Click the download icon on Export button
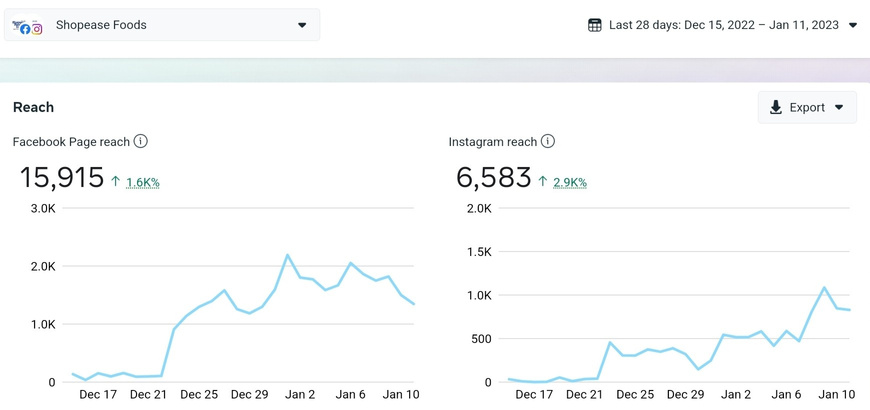 click(776, 107)
